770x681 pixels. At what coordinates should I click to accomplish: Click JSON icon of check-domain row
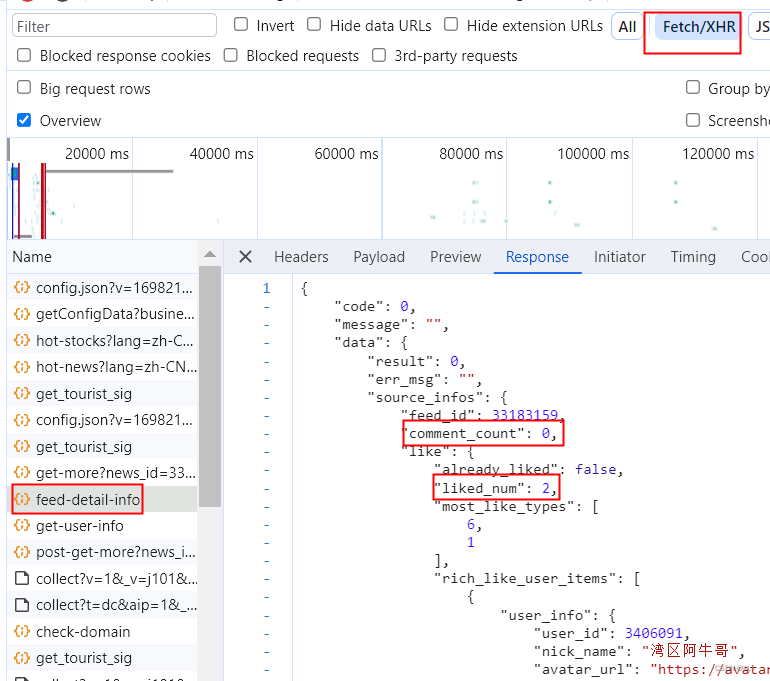22,631
